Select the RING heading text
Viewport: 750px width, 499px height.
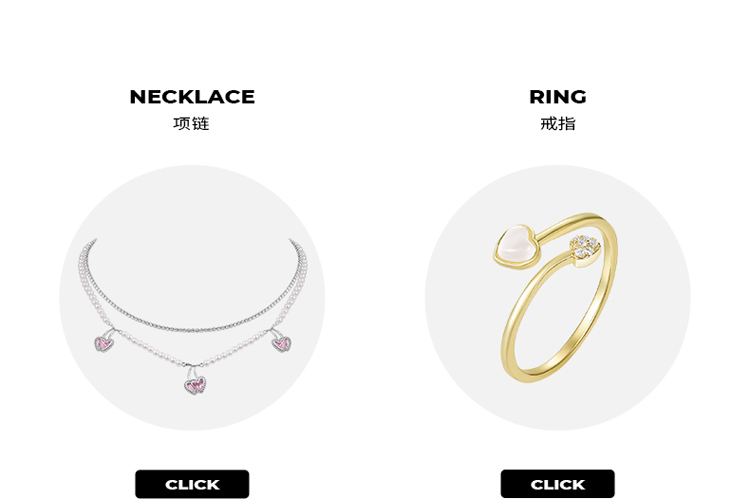point(557,97)
